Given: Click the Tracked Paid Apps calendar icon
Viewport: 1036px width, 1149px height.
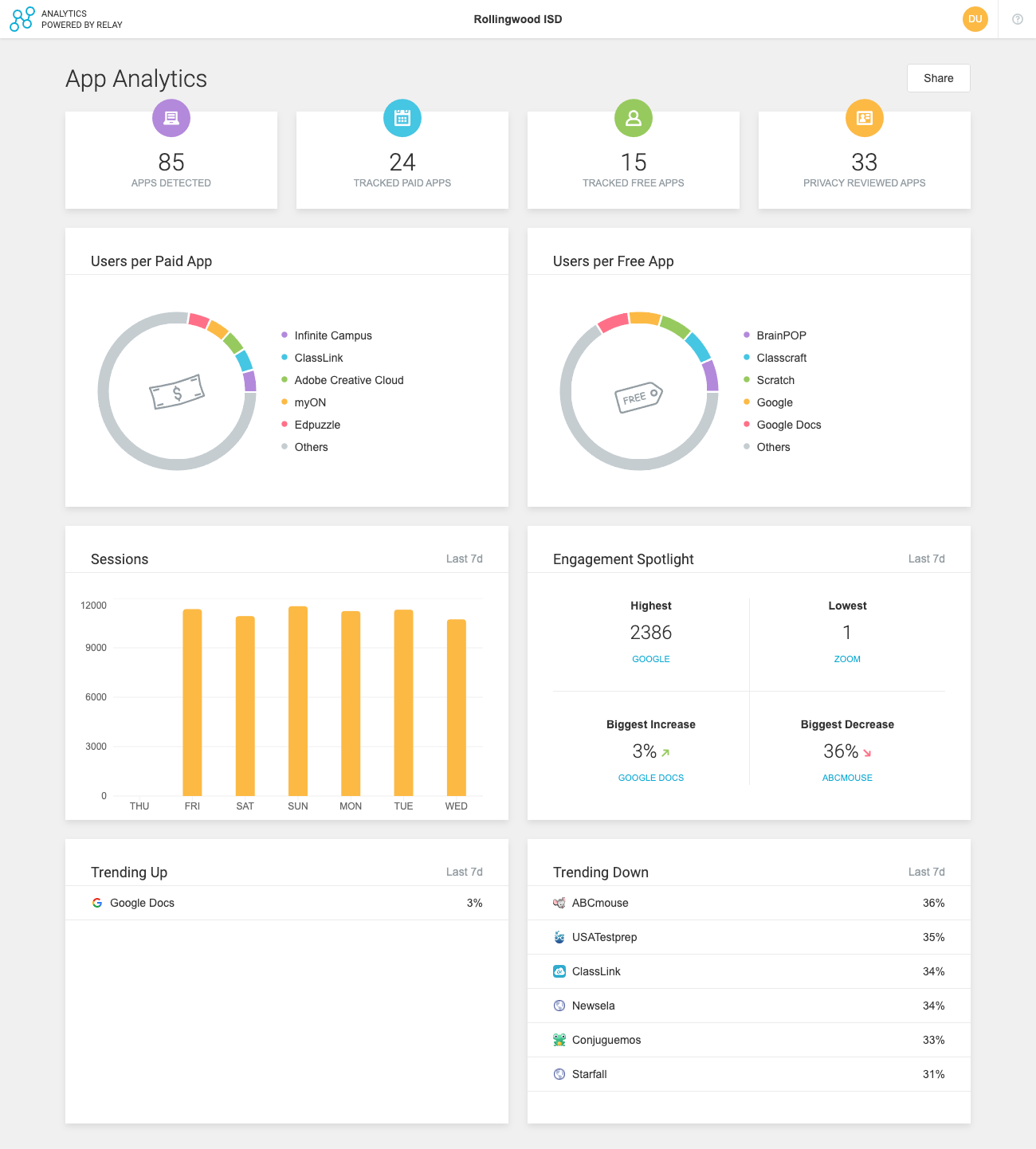Looking at the screenshot, I should (x=402, y=118).
